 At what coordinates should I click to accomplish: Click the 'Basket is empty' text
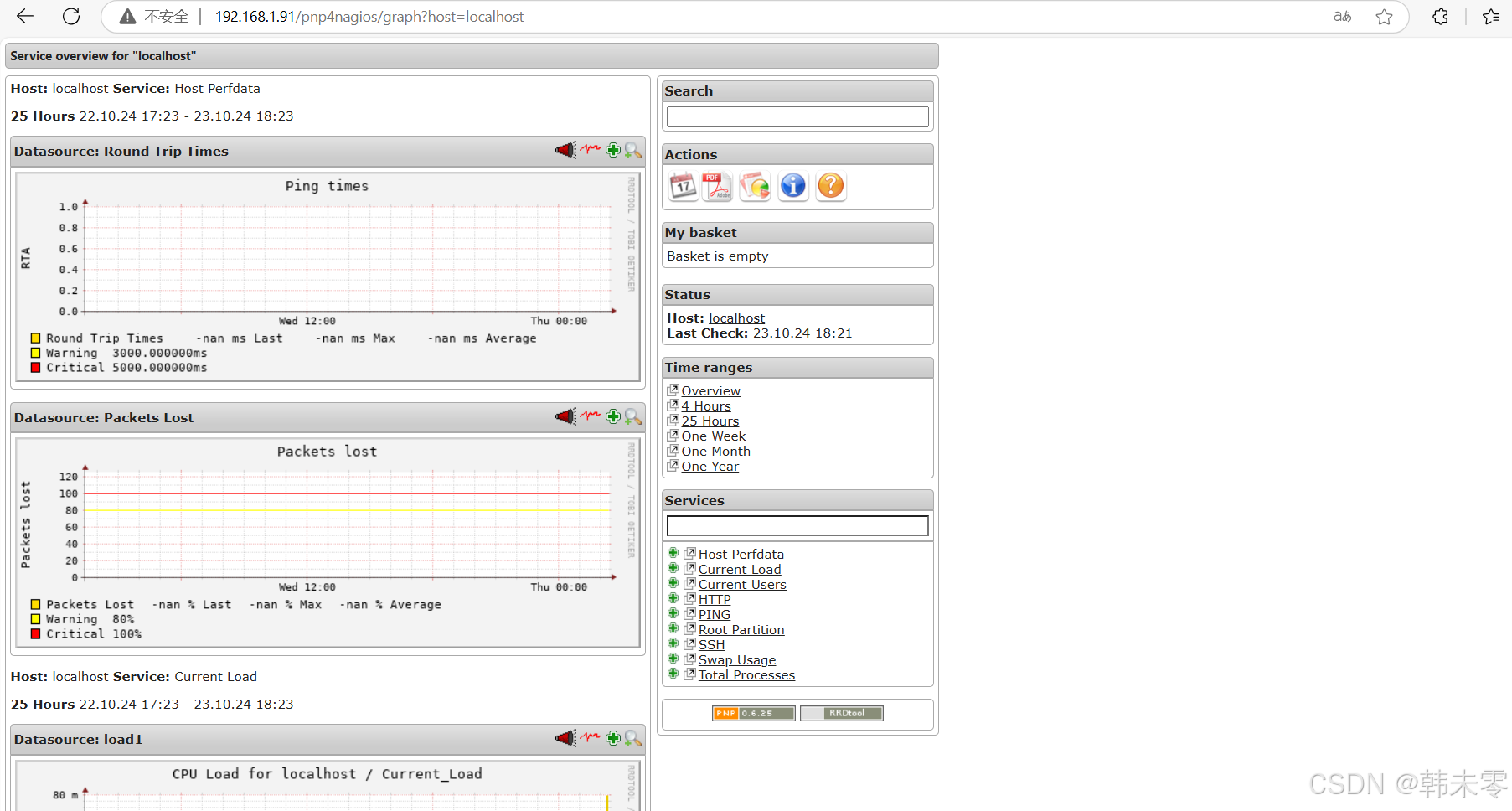pos(717,256)
